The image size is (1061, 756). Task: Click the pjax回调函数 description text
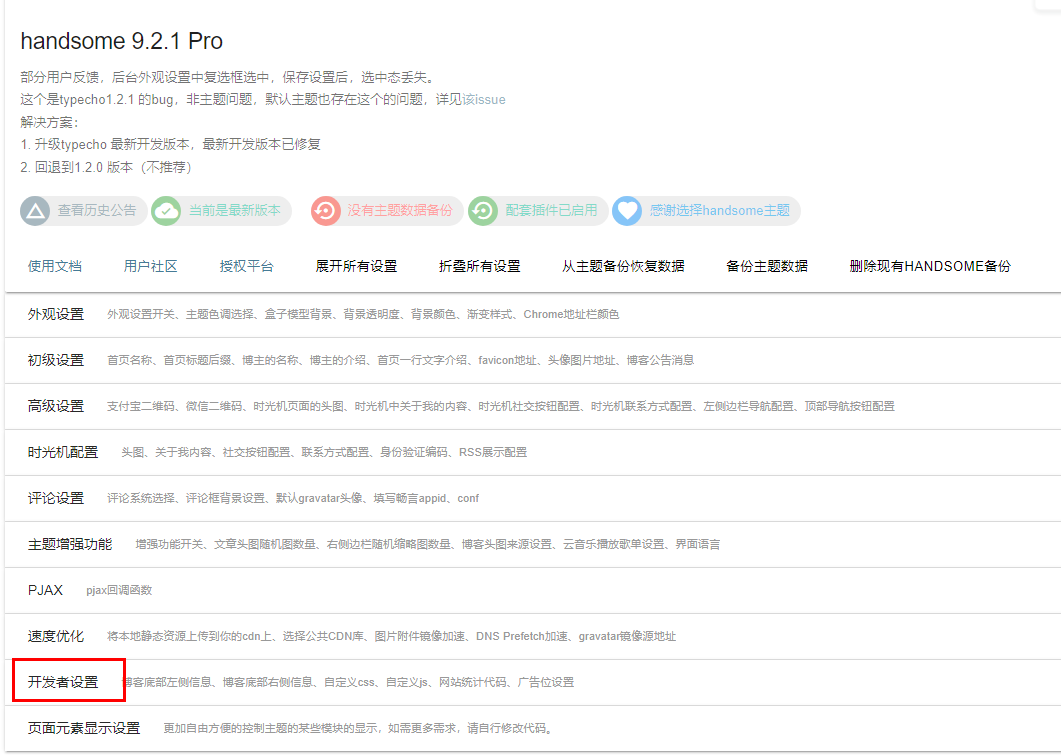[119, 591]
